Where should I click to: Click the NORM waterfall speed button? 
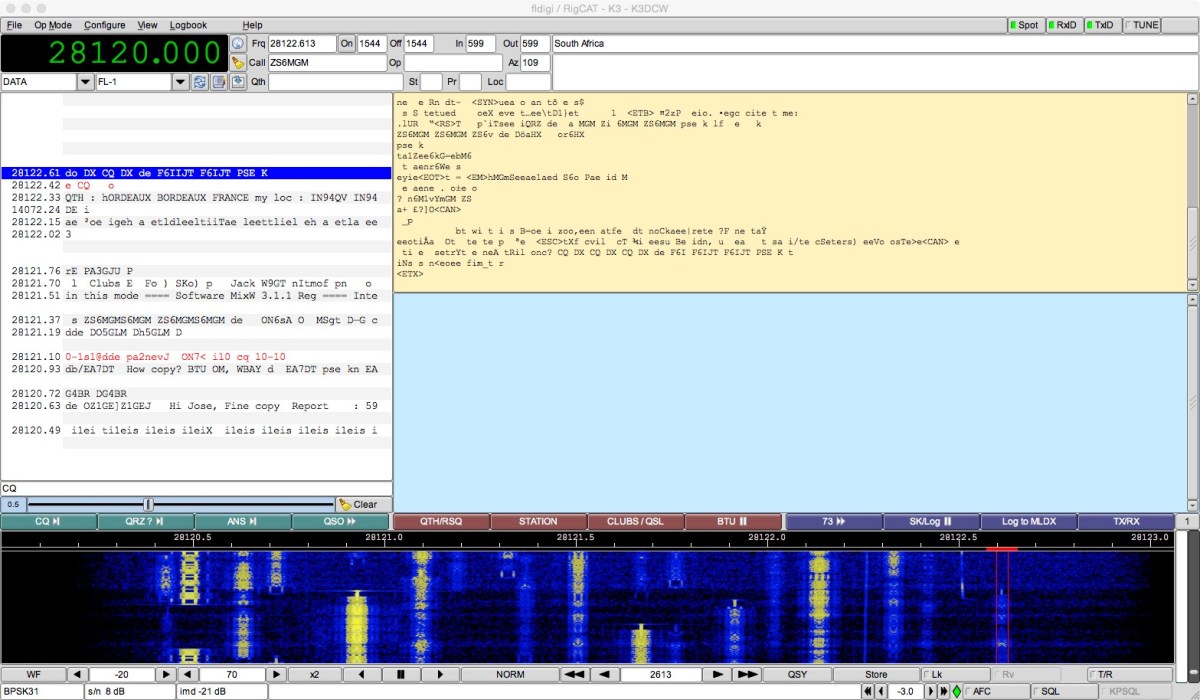click(510, 674)
